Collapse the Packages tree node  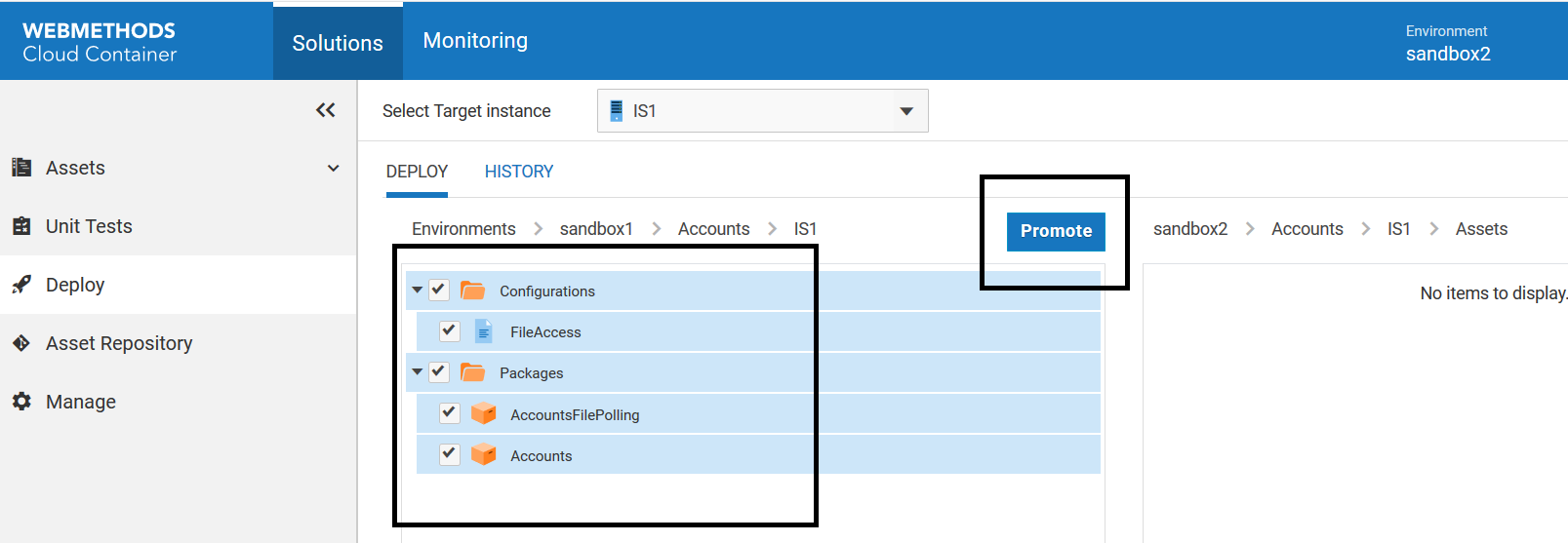pyautogui.click(x=418, y=371)
